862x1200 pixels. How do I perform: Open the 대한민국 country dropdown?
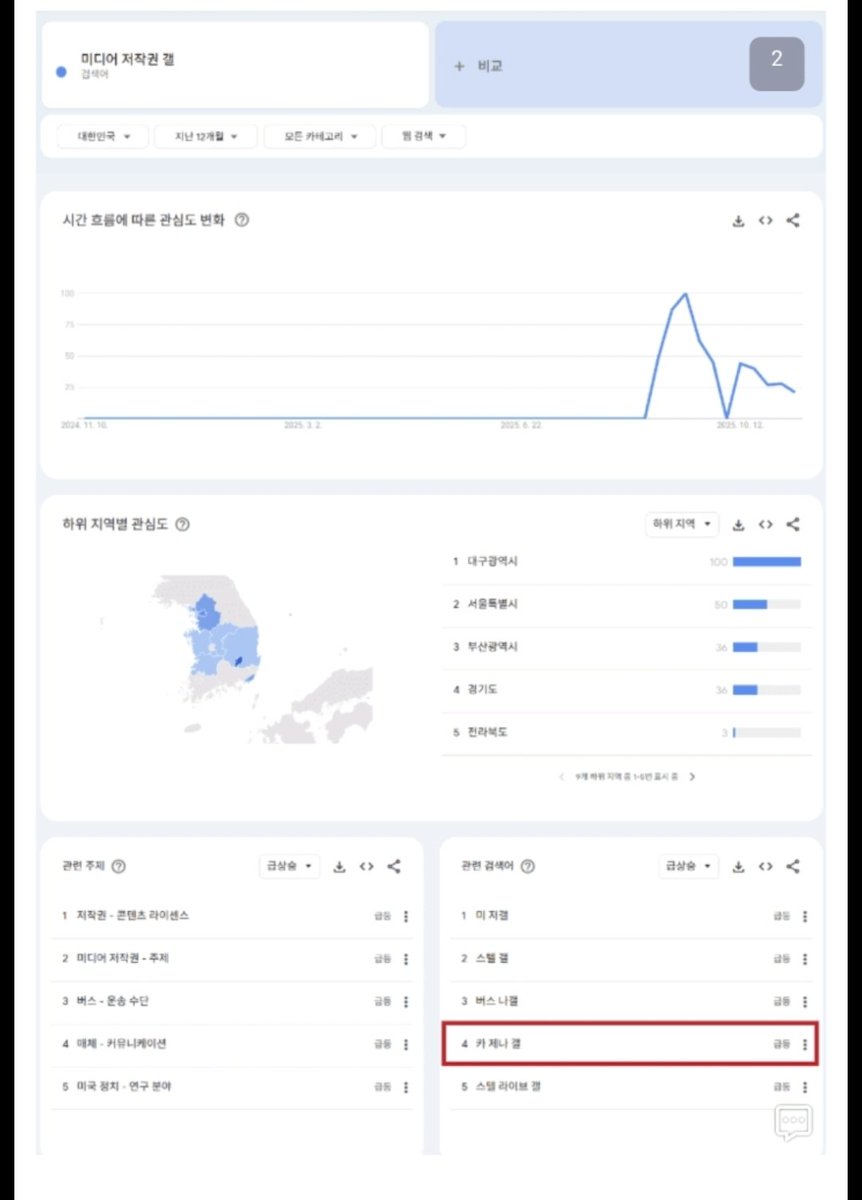[x=102, y=136]
